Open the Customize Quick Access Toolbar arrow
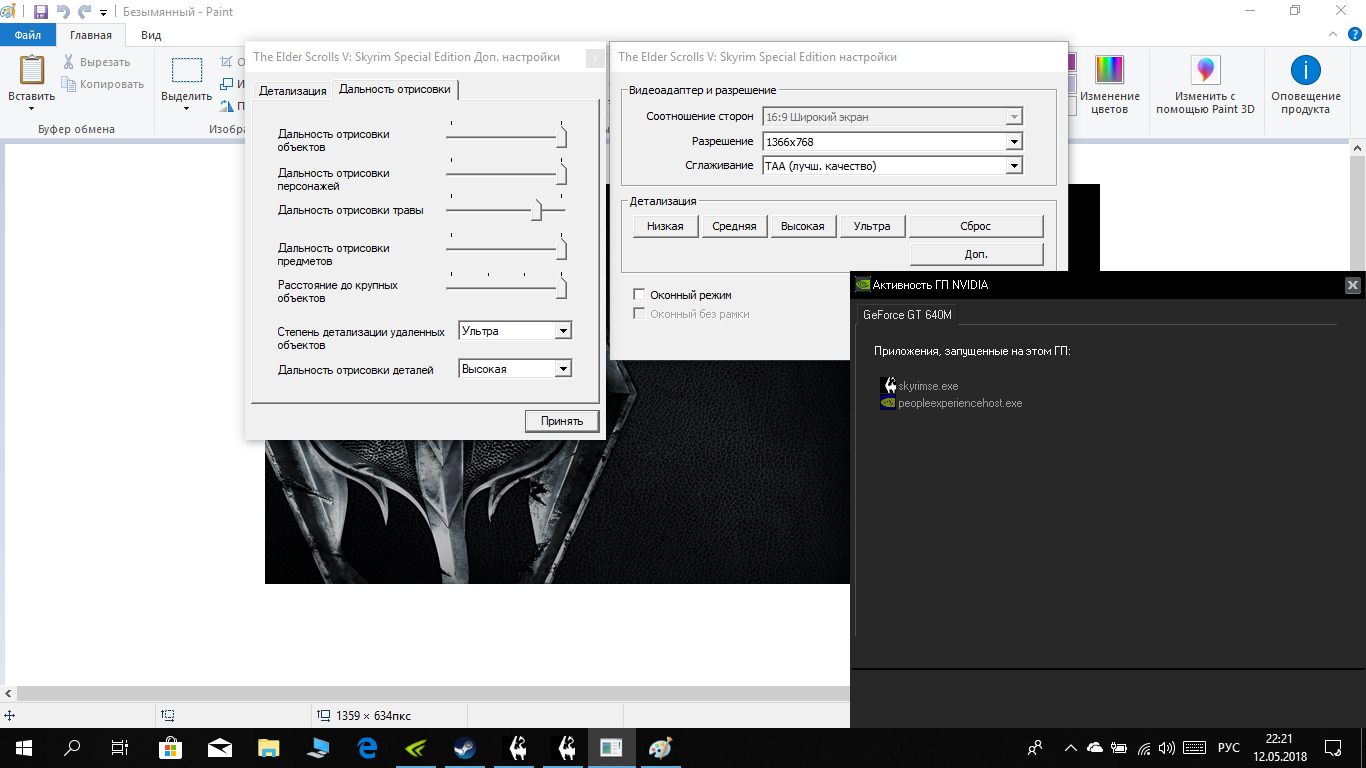Image resolution: width=1366 pixels, height=768 pixels. coord(103,13)
